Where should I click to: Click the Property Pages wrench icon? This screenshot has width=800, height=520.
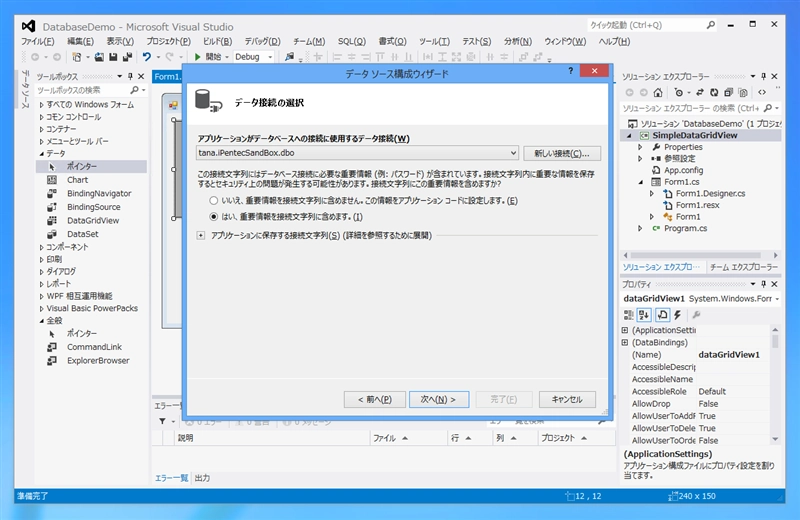click(696, 315)
